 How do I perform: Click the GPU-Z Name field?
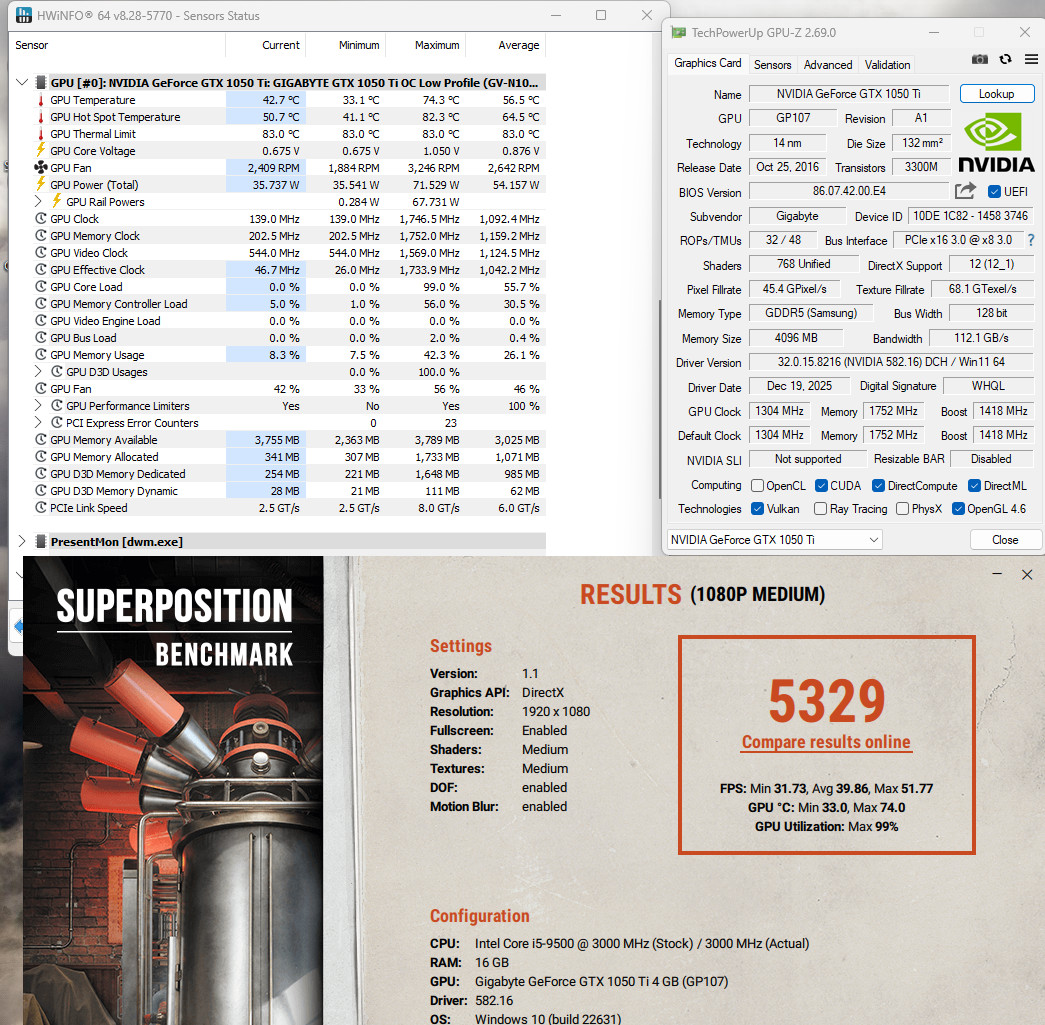[848, 94]
